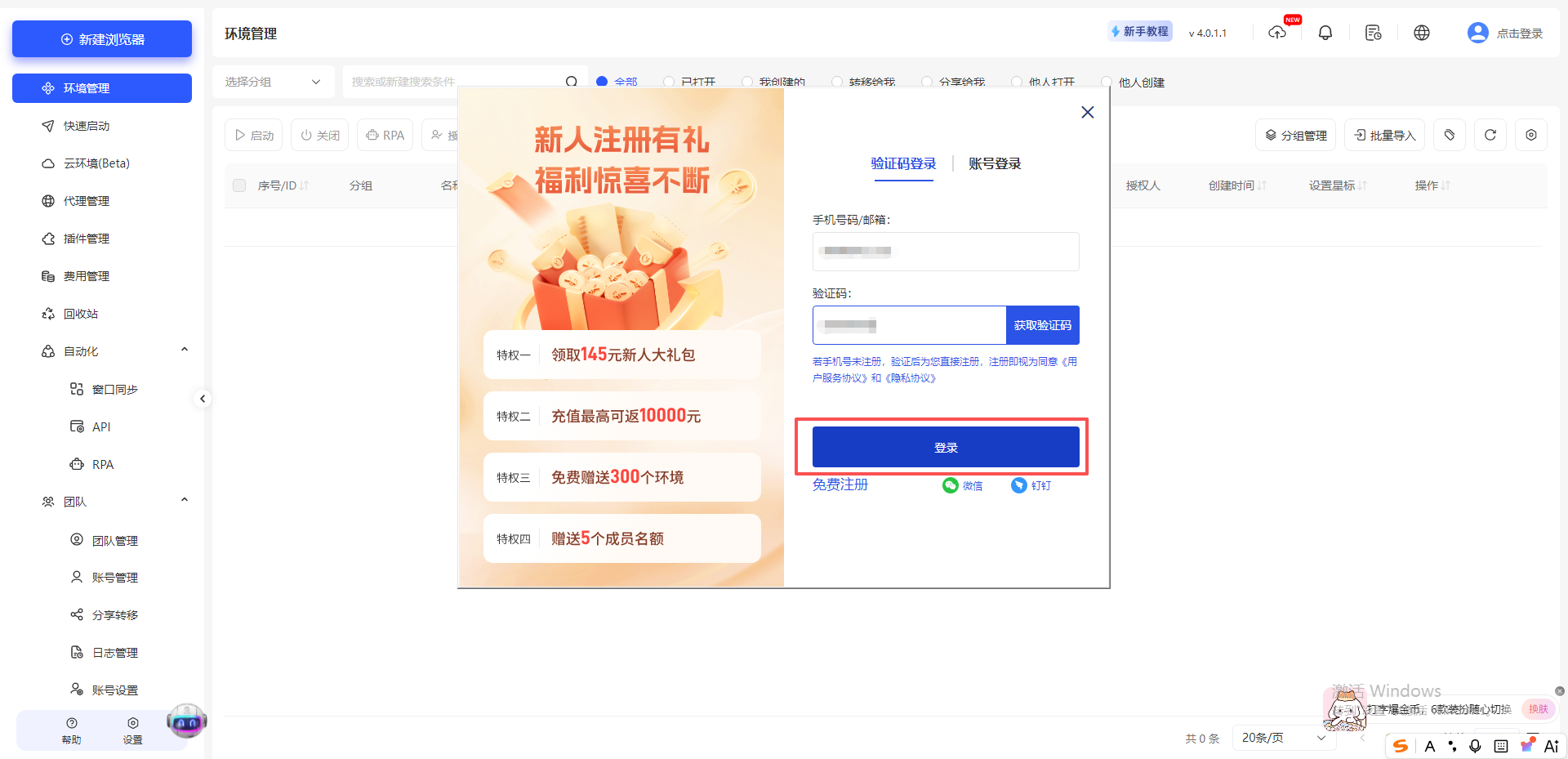The image size is (1568, 759).
Task: Switch to the 验证码登录 tab
Action: coord(904,163)
